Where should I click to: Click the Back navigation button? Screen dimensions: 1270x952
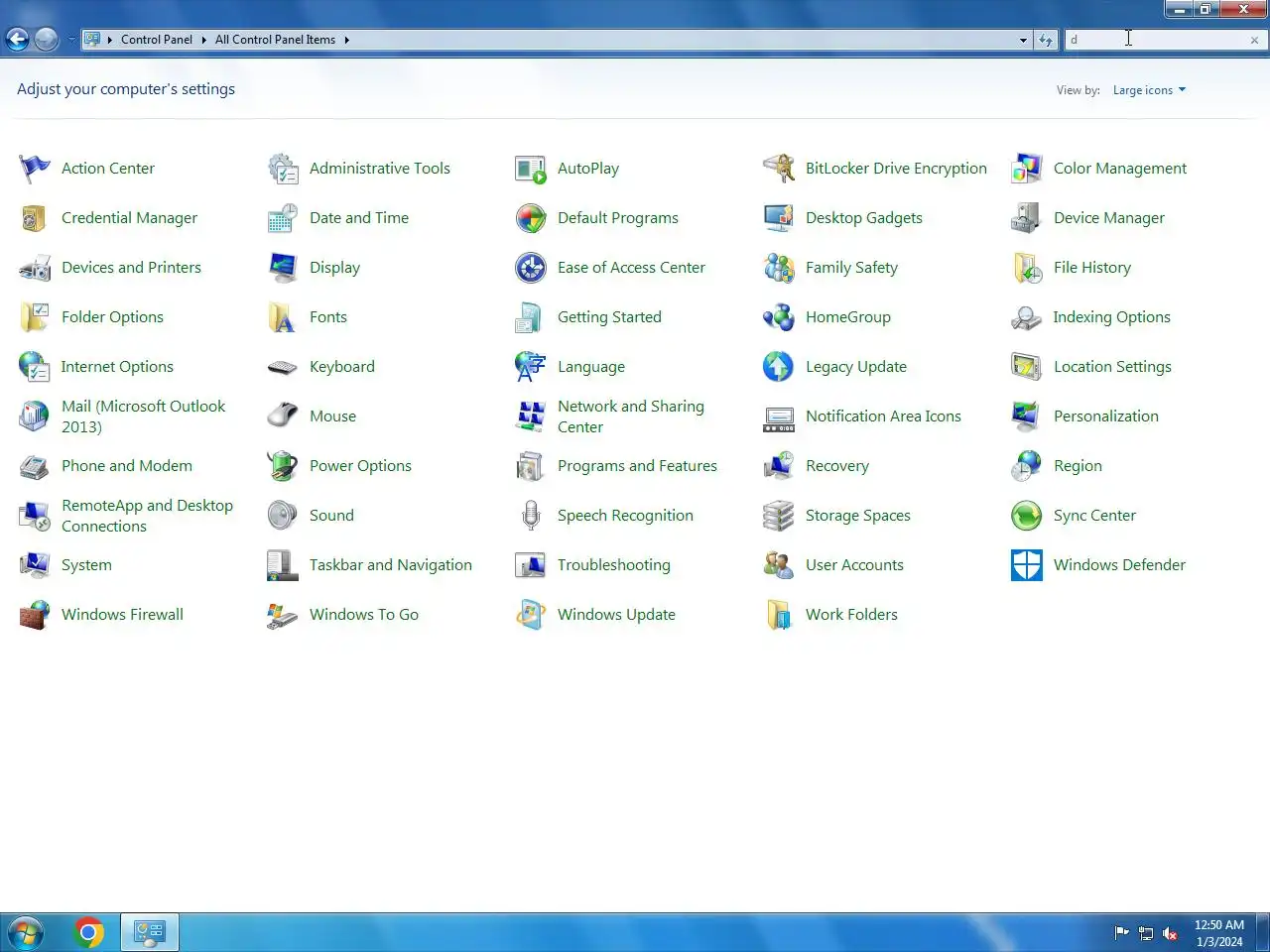click(x=18, y=40)
